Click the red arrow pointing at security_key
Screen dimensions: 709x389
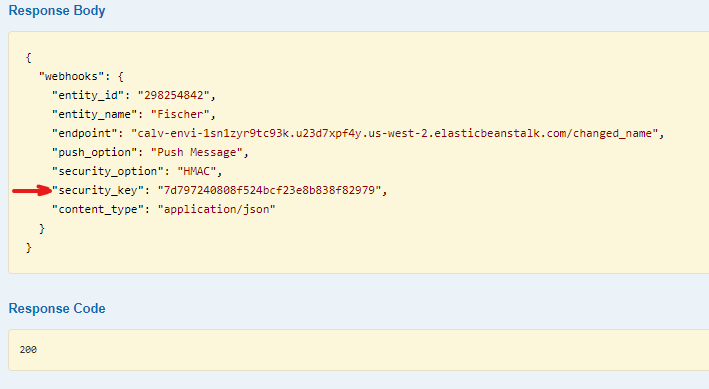tap(32, 190)
